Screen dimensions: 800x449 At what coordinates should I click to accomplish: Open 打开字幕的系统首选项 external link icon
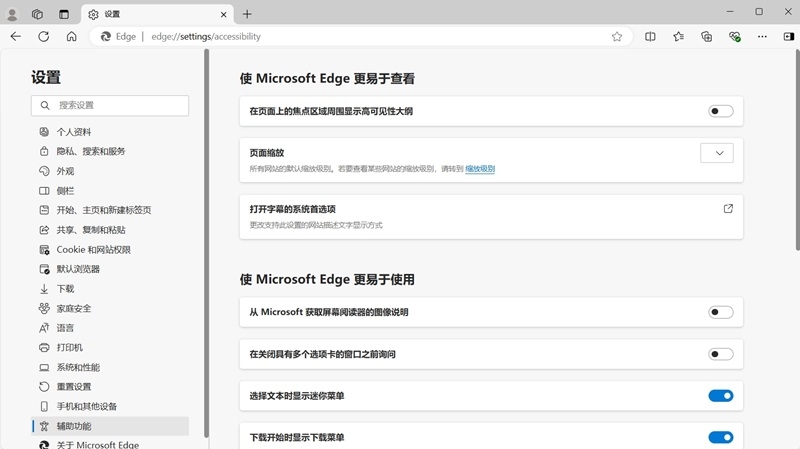(x=728, y=209)
